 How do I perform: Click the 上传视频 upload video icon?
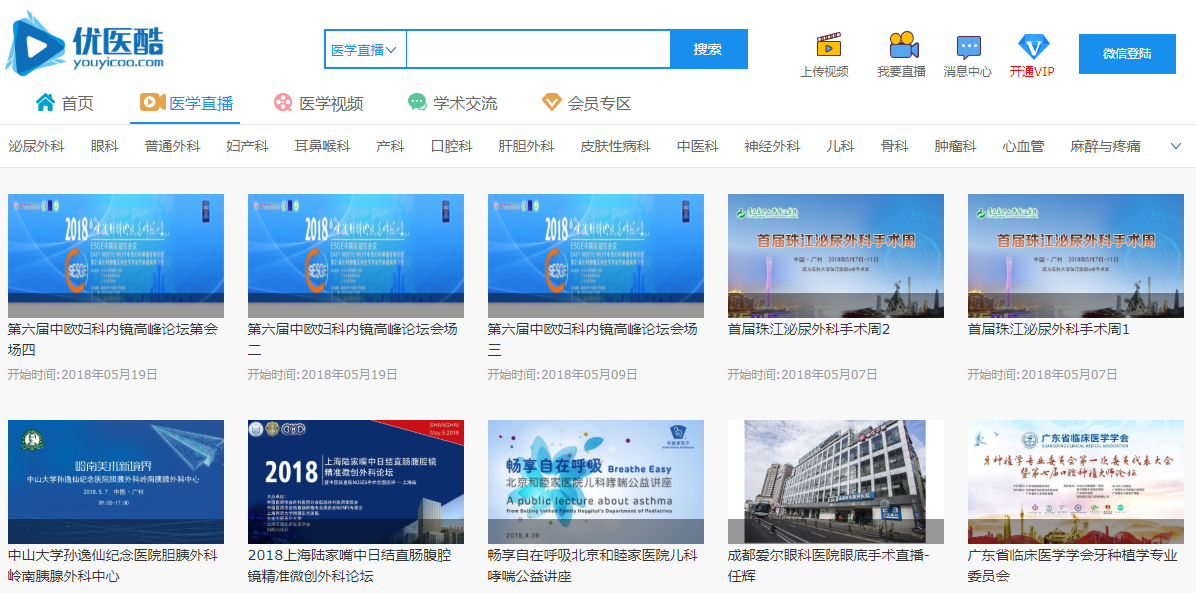tap(828, 45)
